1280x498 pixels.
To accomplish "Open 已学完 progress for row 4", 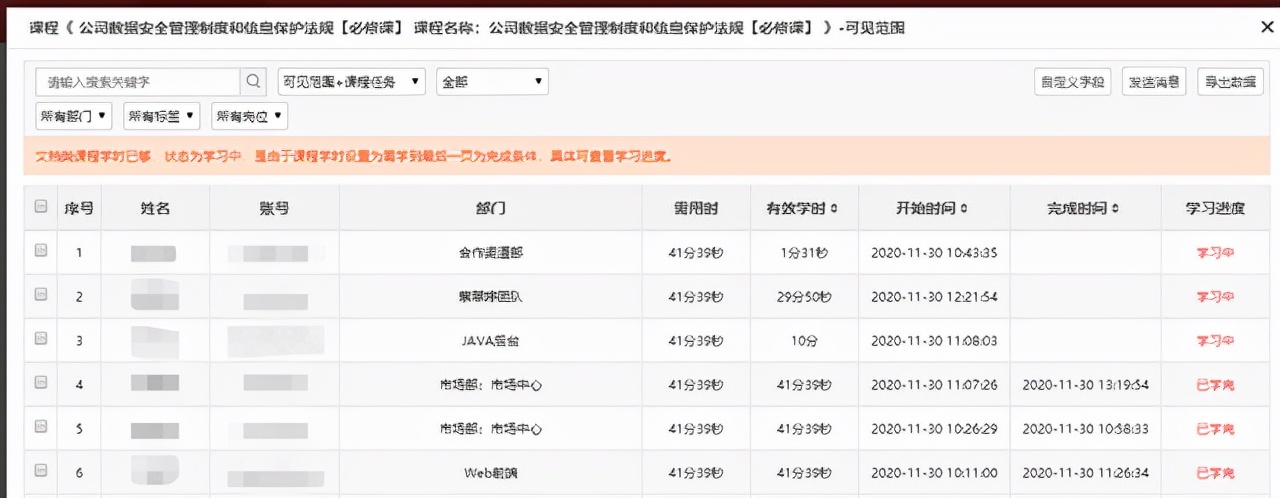I will click(x=1215, y=385).
